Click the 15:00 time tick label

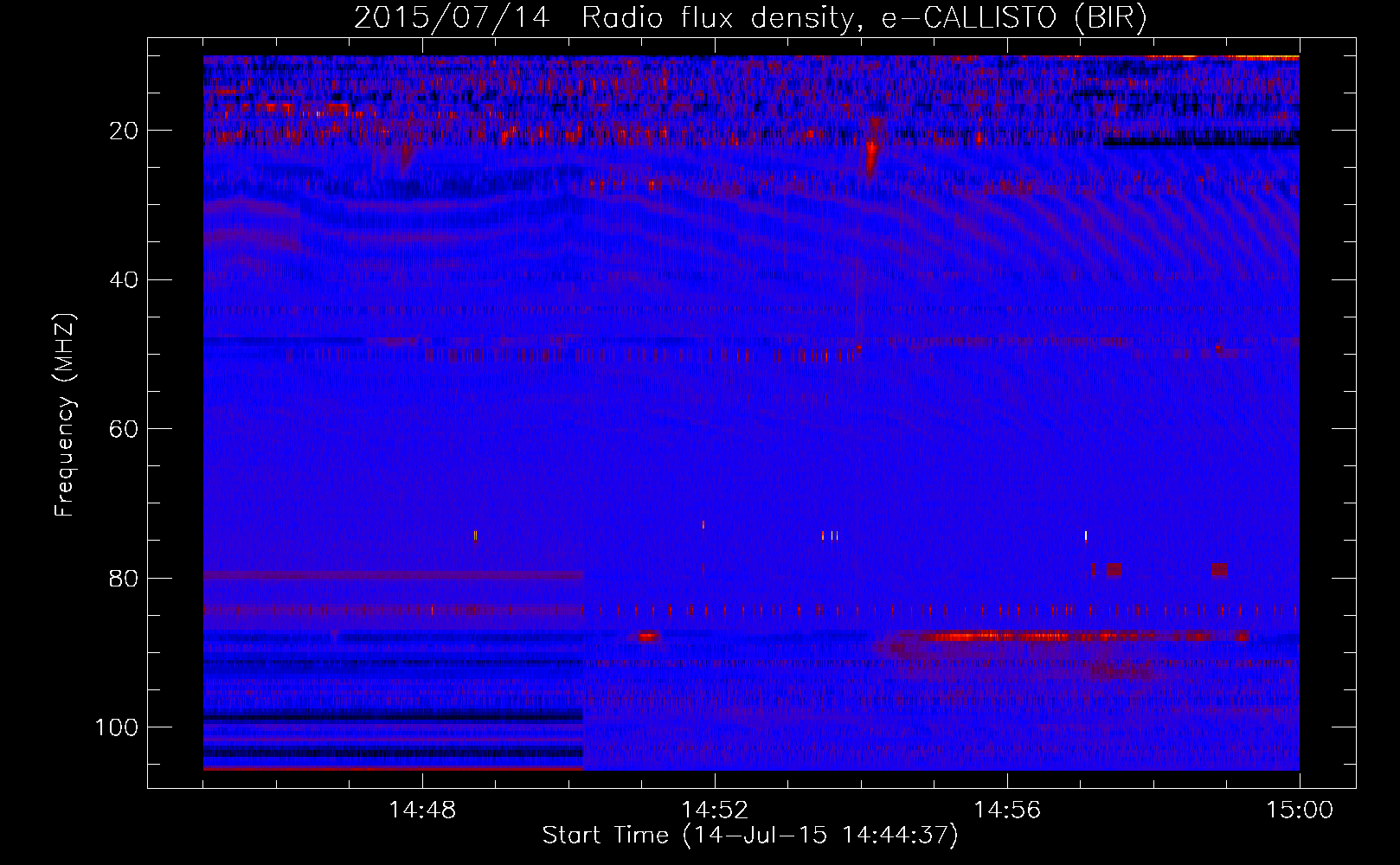1300,811
